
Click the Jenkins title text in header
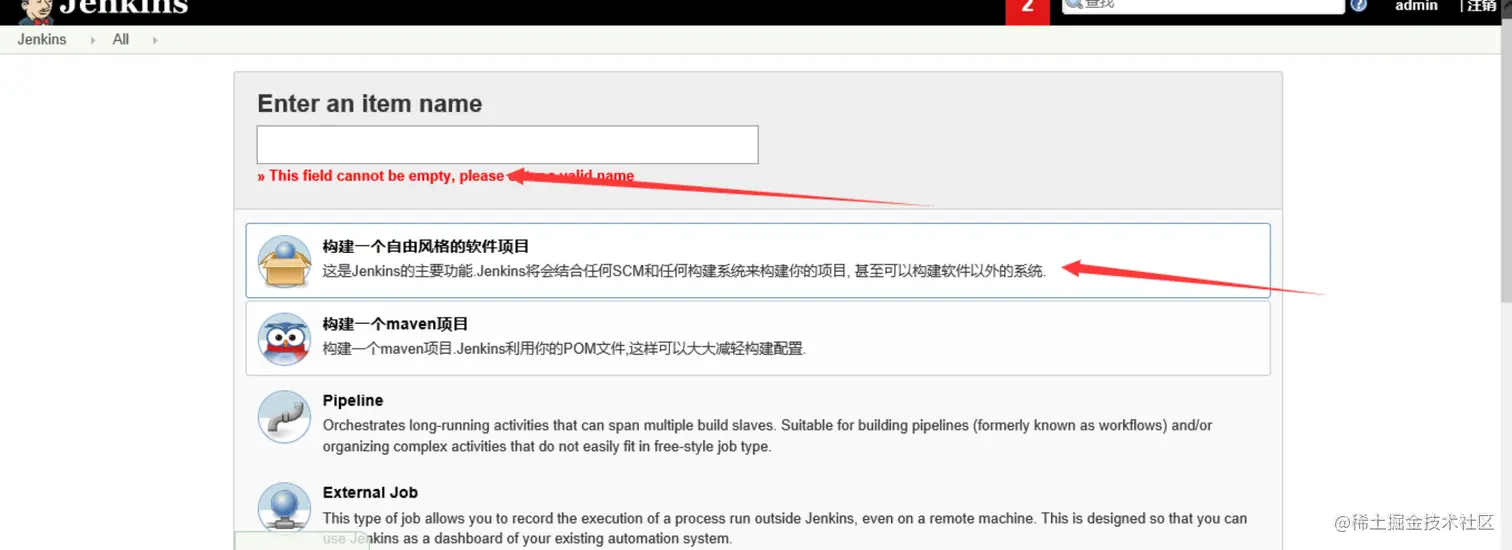123,6
